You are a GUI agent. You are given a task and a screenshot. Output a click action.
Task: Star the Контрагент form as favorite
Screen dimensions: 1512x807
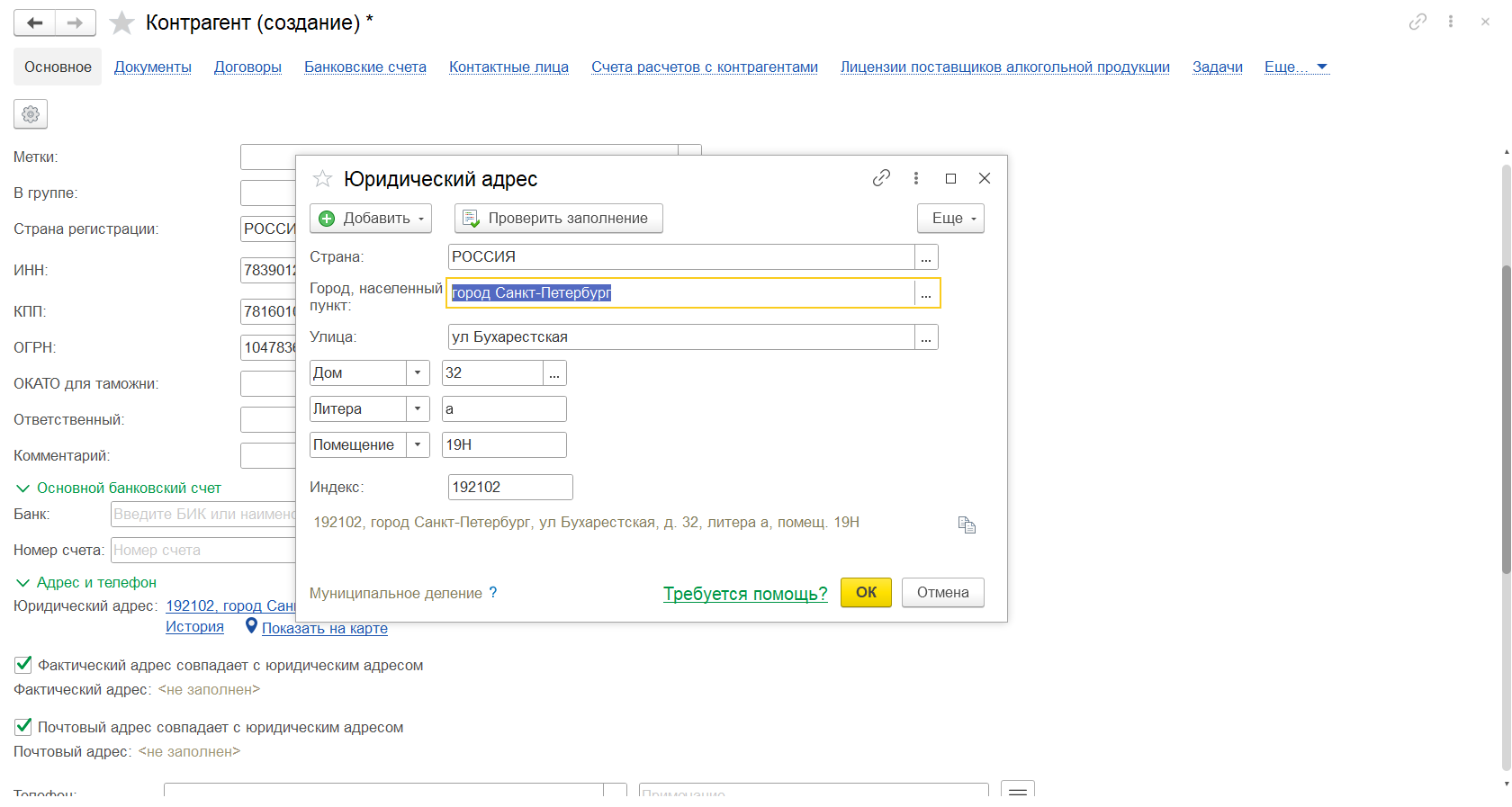[x=121, y=22]
